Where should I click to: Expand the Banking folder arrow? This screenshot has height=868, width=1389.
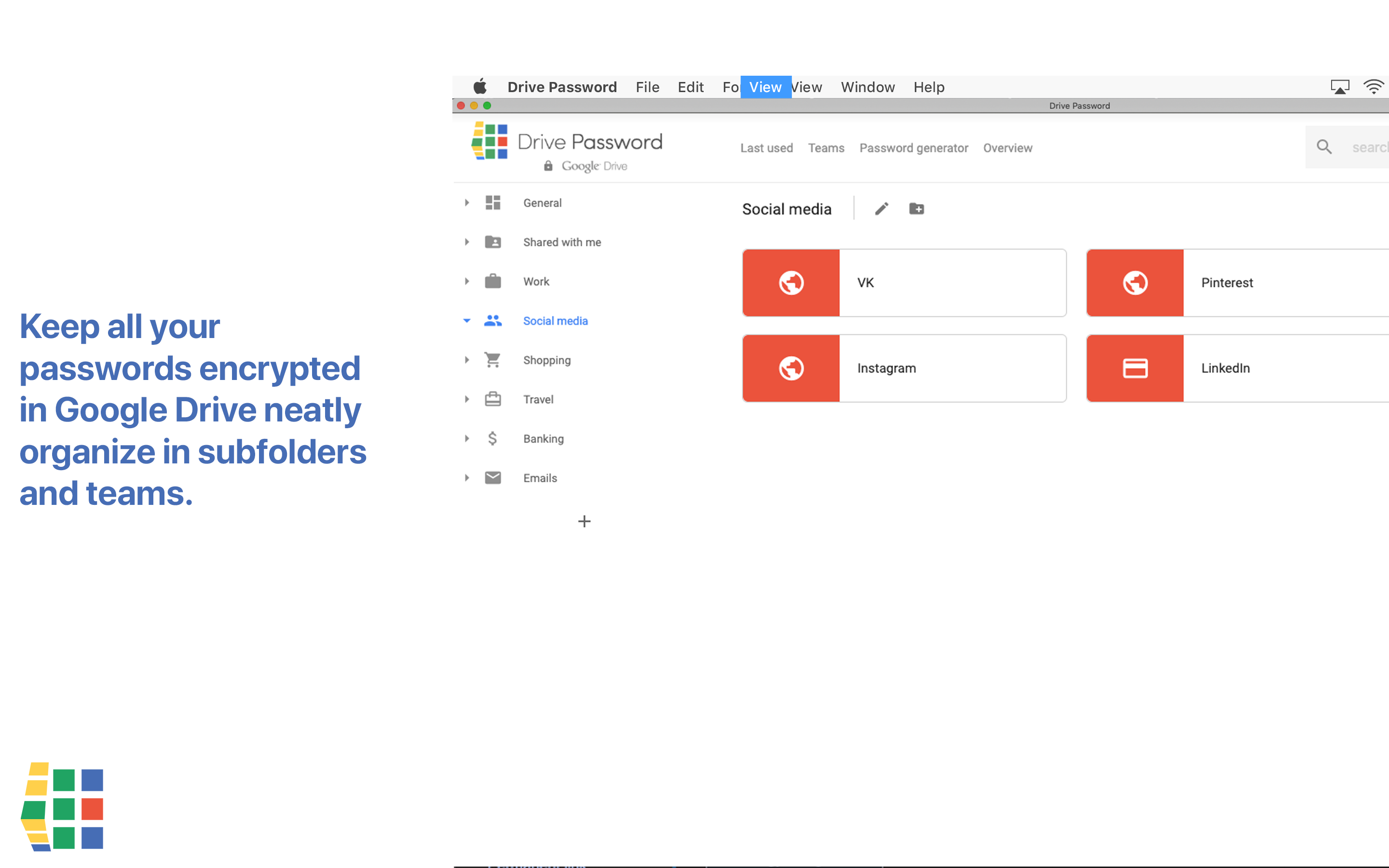click(x=467, y=439)
